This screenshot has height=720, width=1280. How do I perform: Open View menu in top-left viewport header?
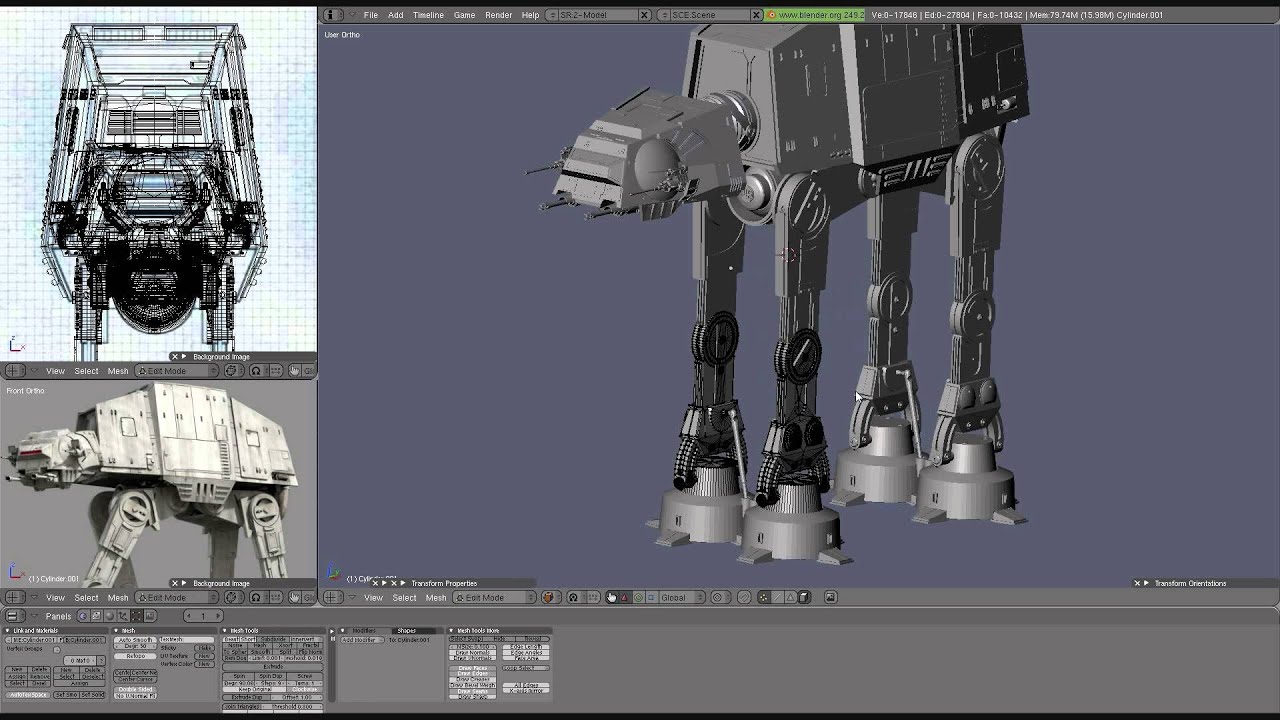pos(55,371)
